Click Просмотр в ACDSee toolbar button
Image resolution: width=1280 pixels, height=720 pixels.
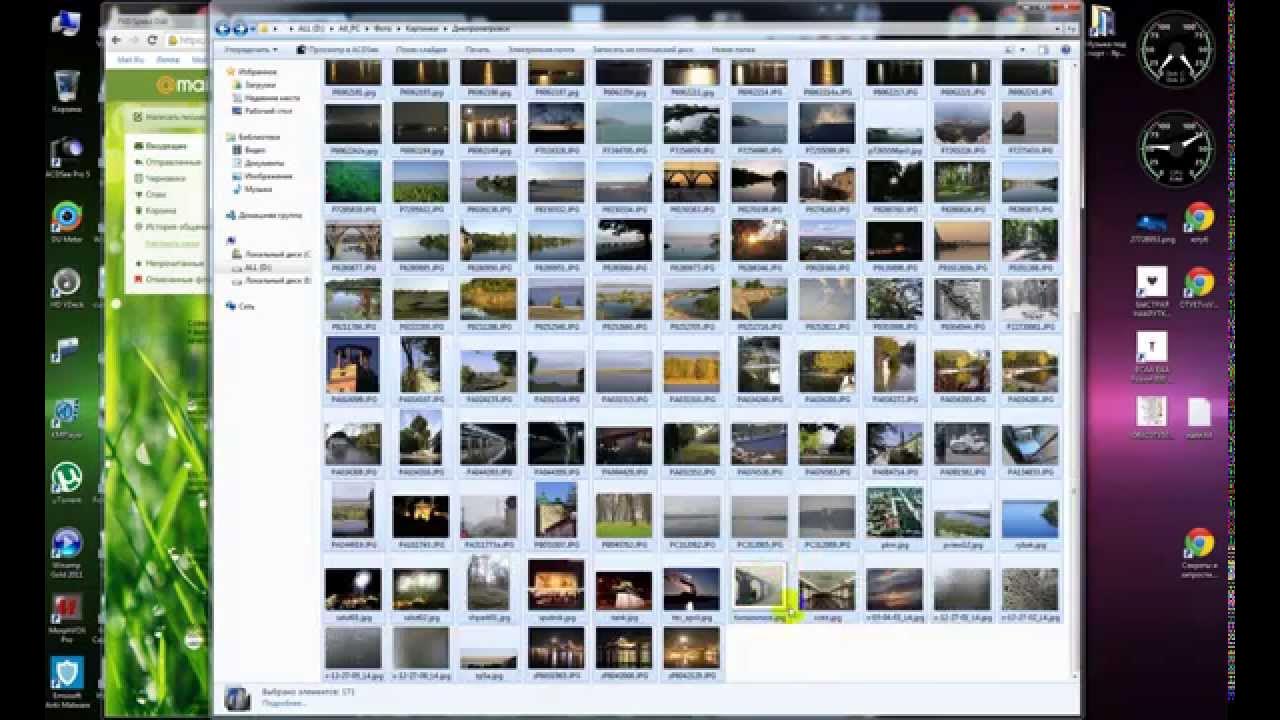tap(337, 49)
